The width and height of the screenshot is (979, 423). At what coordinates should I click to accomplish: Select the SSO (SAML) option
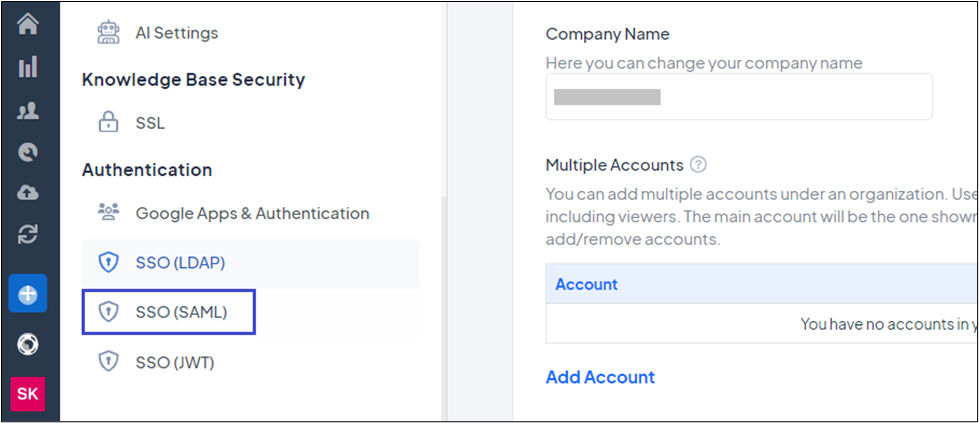pos(181,313)
